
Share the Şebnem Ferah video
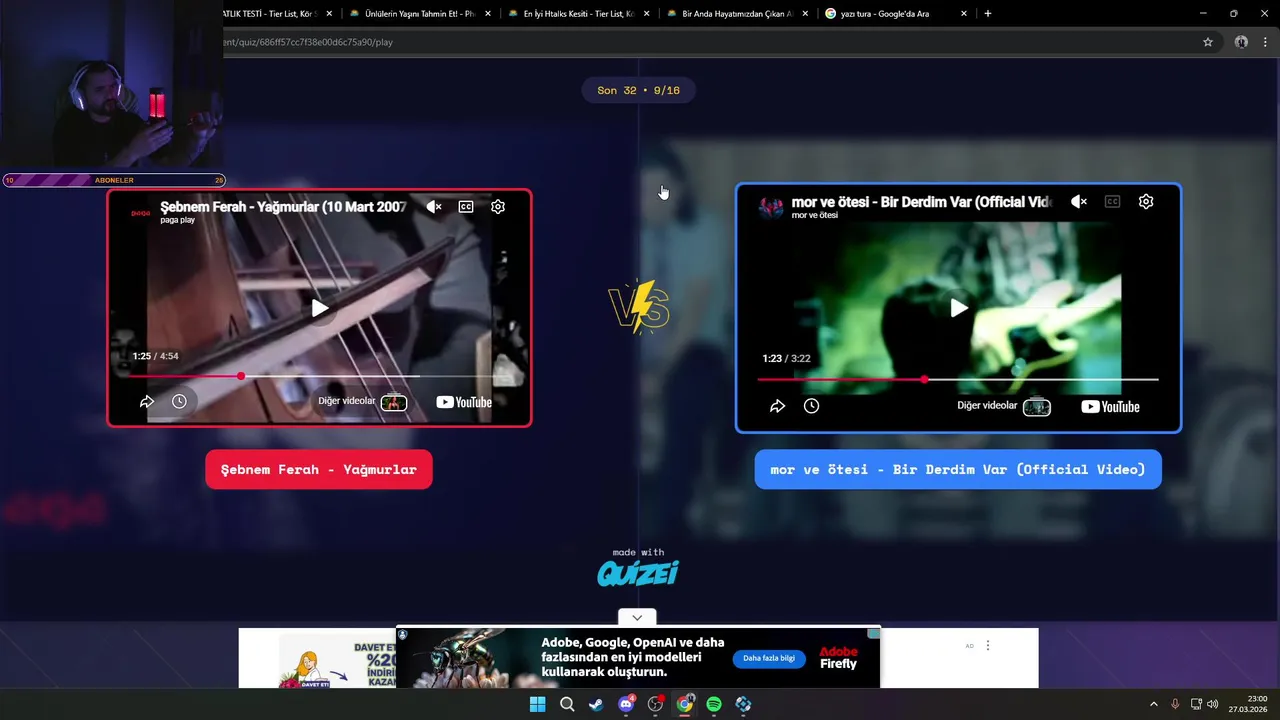tap(147, 401)
